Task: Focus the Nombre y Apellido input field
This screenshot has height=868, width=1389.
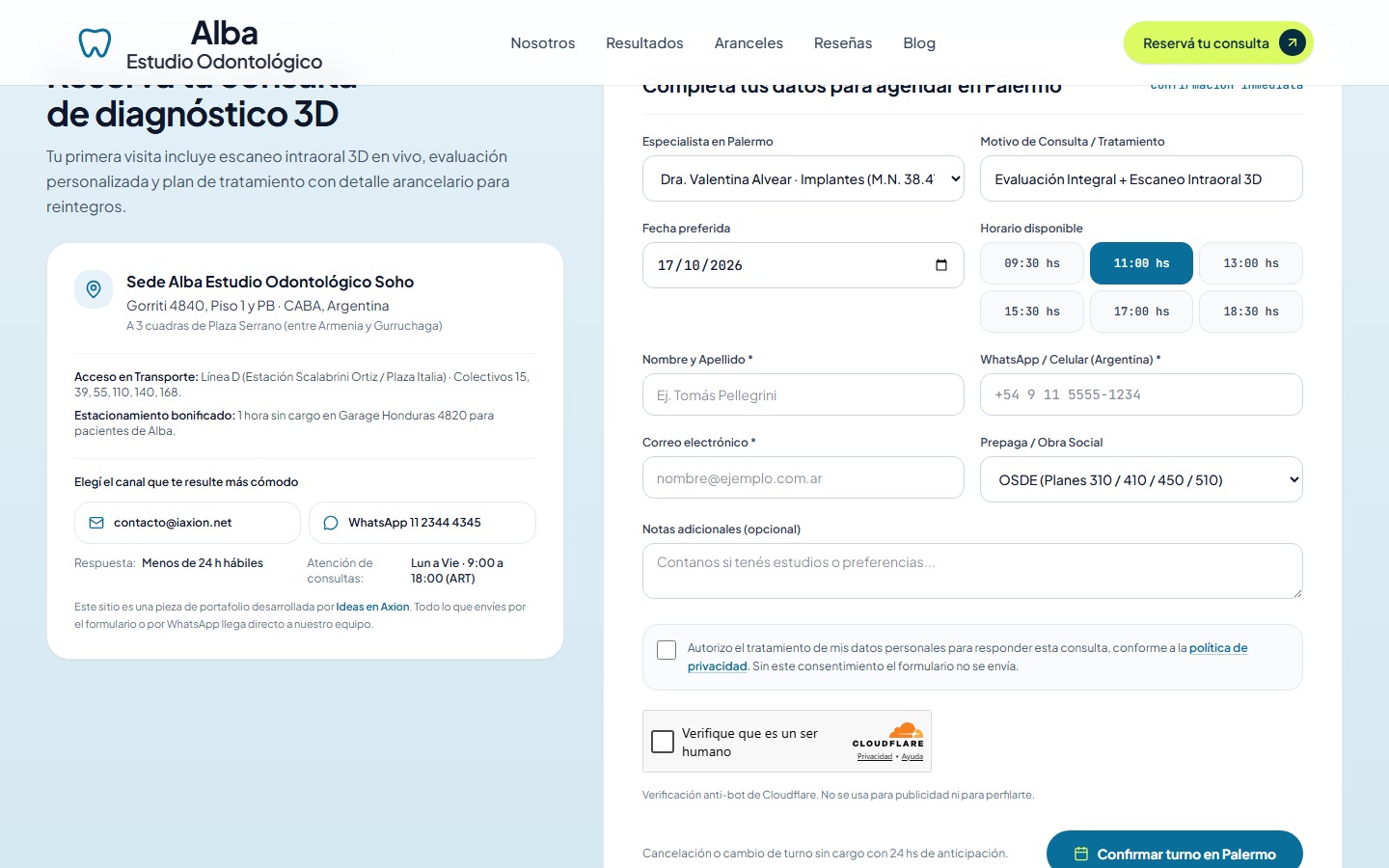Action: click(x=803, y=394)
